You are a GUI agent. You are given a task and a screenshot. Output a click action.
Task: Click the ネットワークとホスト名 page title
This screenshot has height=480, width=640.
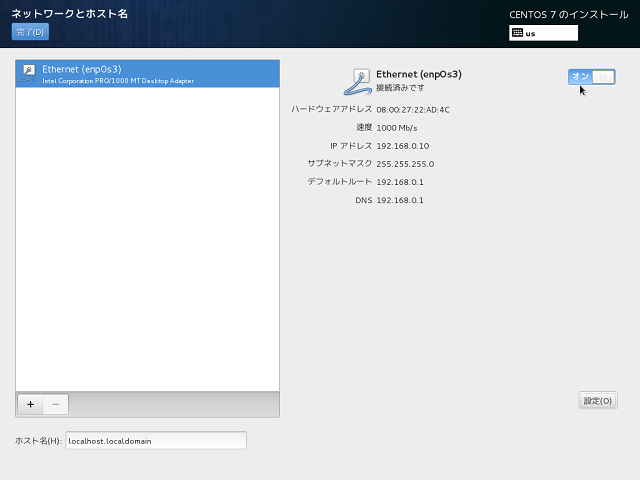point(69,14)
